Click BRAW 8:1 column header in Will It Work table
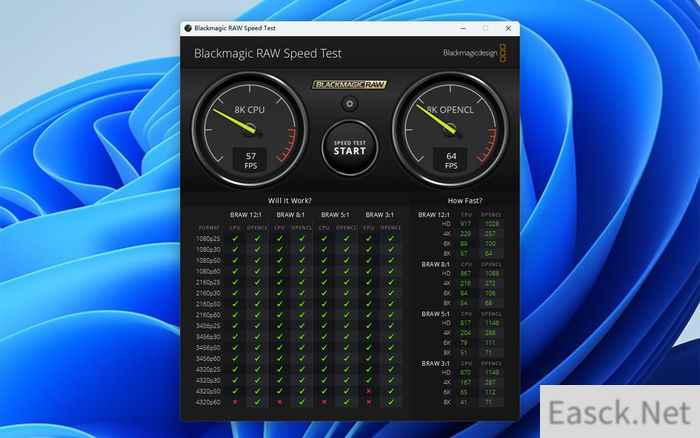 point(291,215)
